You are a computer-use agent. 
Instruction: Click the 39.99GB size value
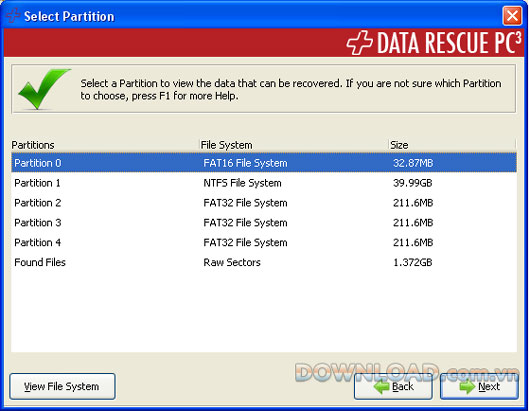413,183
